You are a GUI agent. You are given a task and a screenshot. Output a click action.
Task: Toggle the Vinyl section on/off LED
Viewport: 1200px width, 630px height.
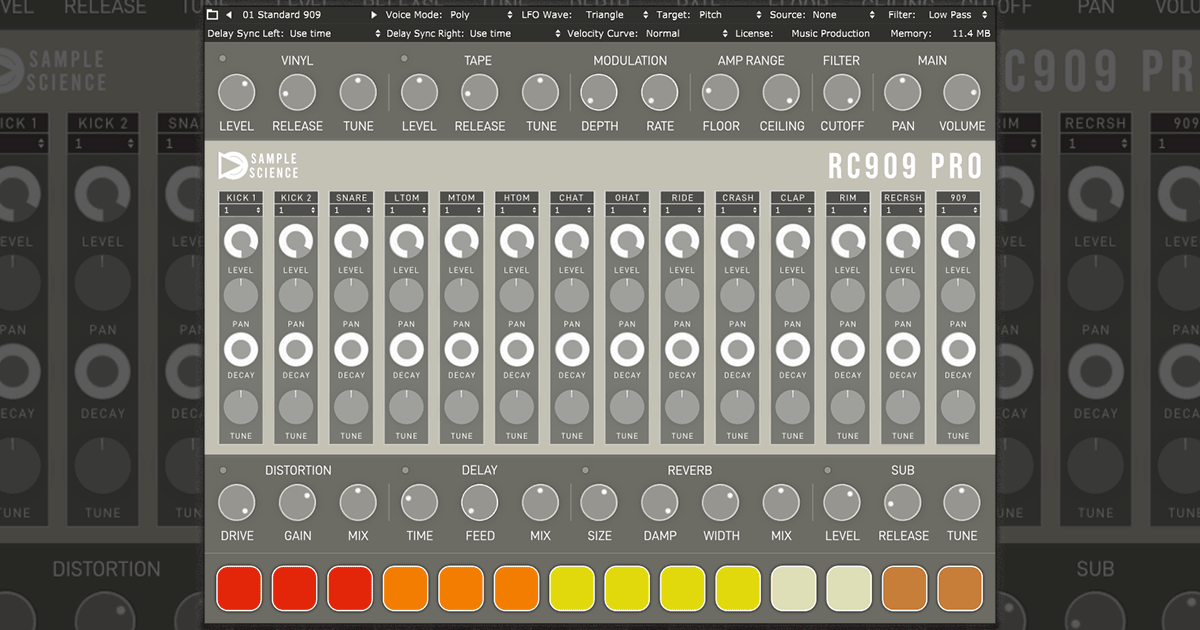point(222,59)
